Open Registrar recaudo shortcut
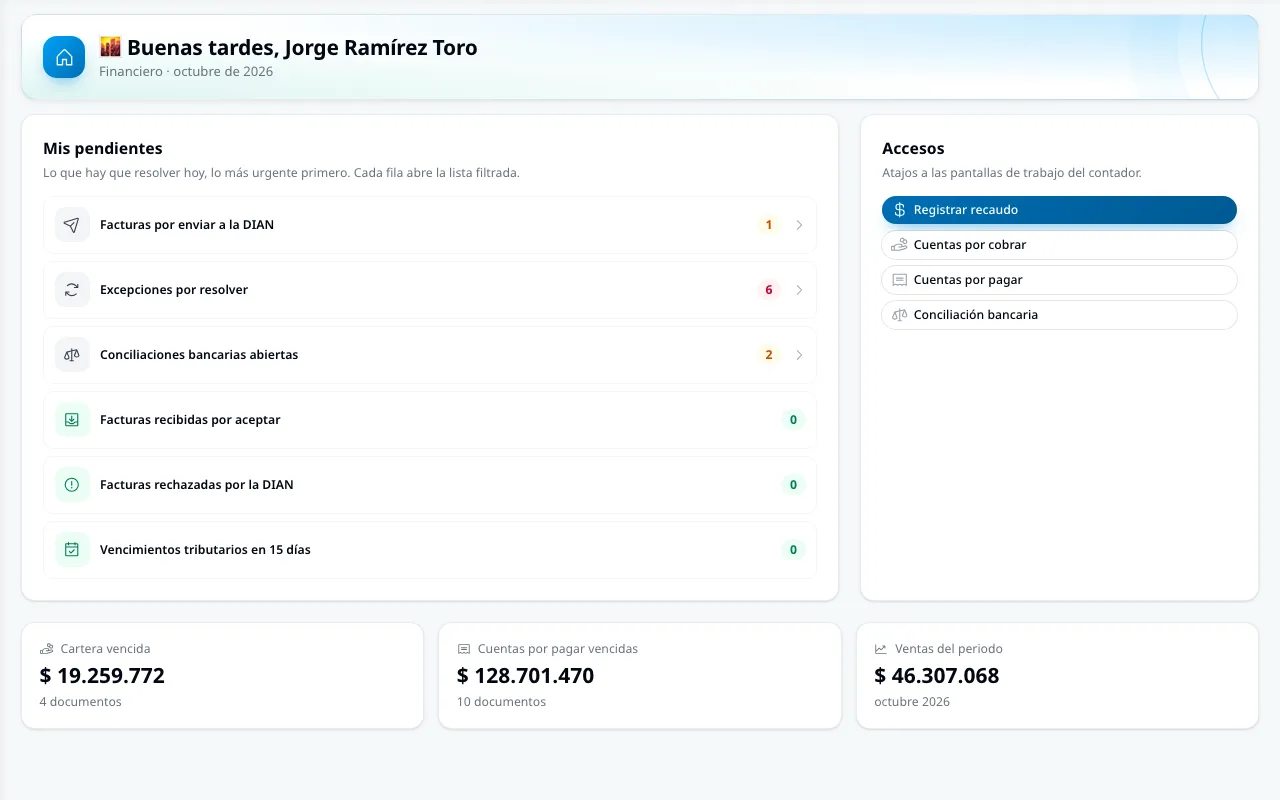Viewport: 1280px width, 800px height. pos(1059,210)
